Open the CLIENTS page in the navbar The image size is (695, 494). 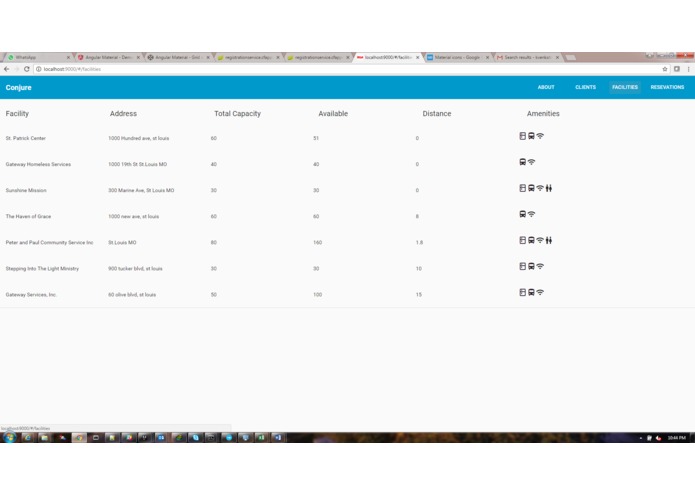point(586,87)
